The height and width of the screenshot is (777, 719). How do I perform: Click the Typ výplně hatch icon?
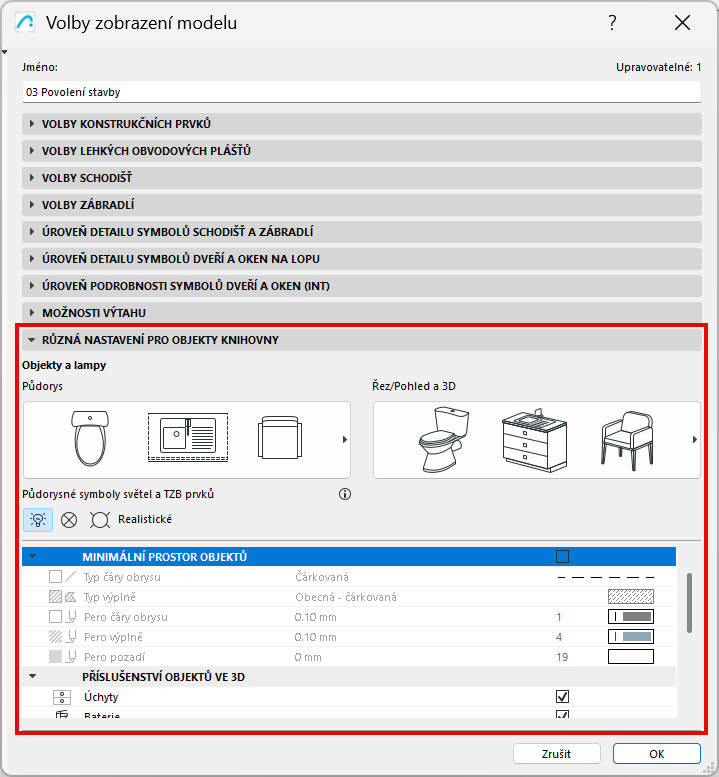pyautogui.click(x=62, y=597)
